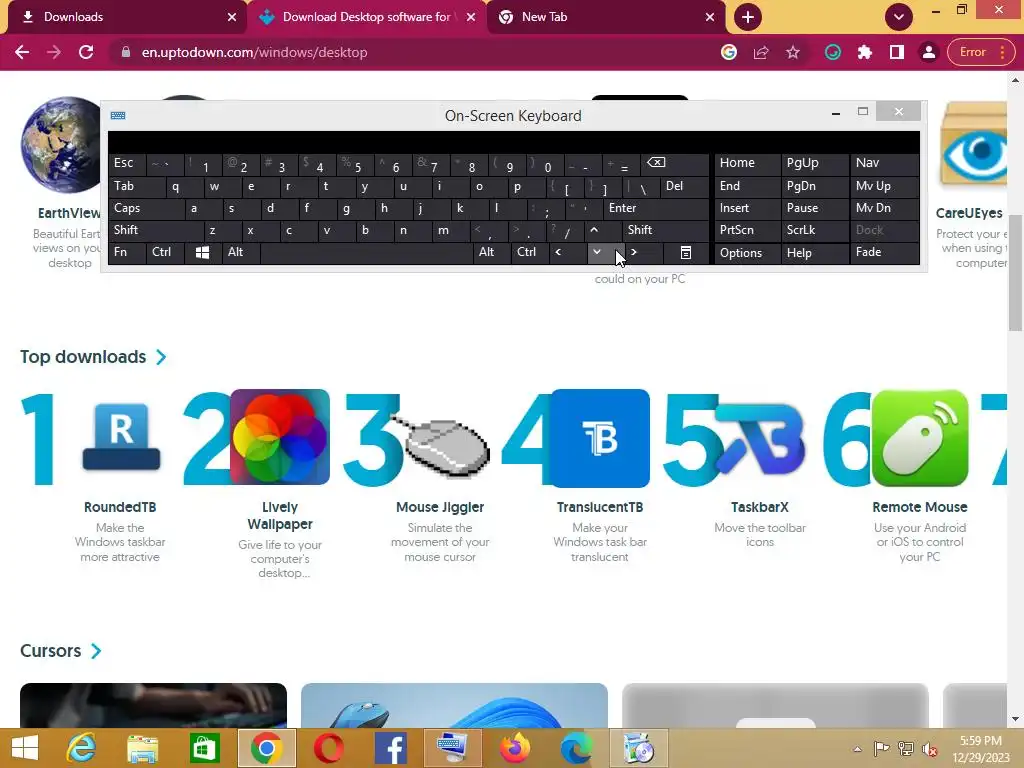Expand the tab search dropdown arrow

pos(899,17)
